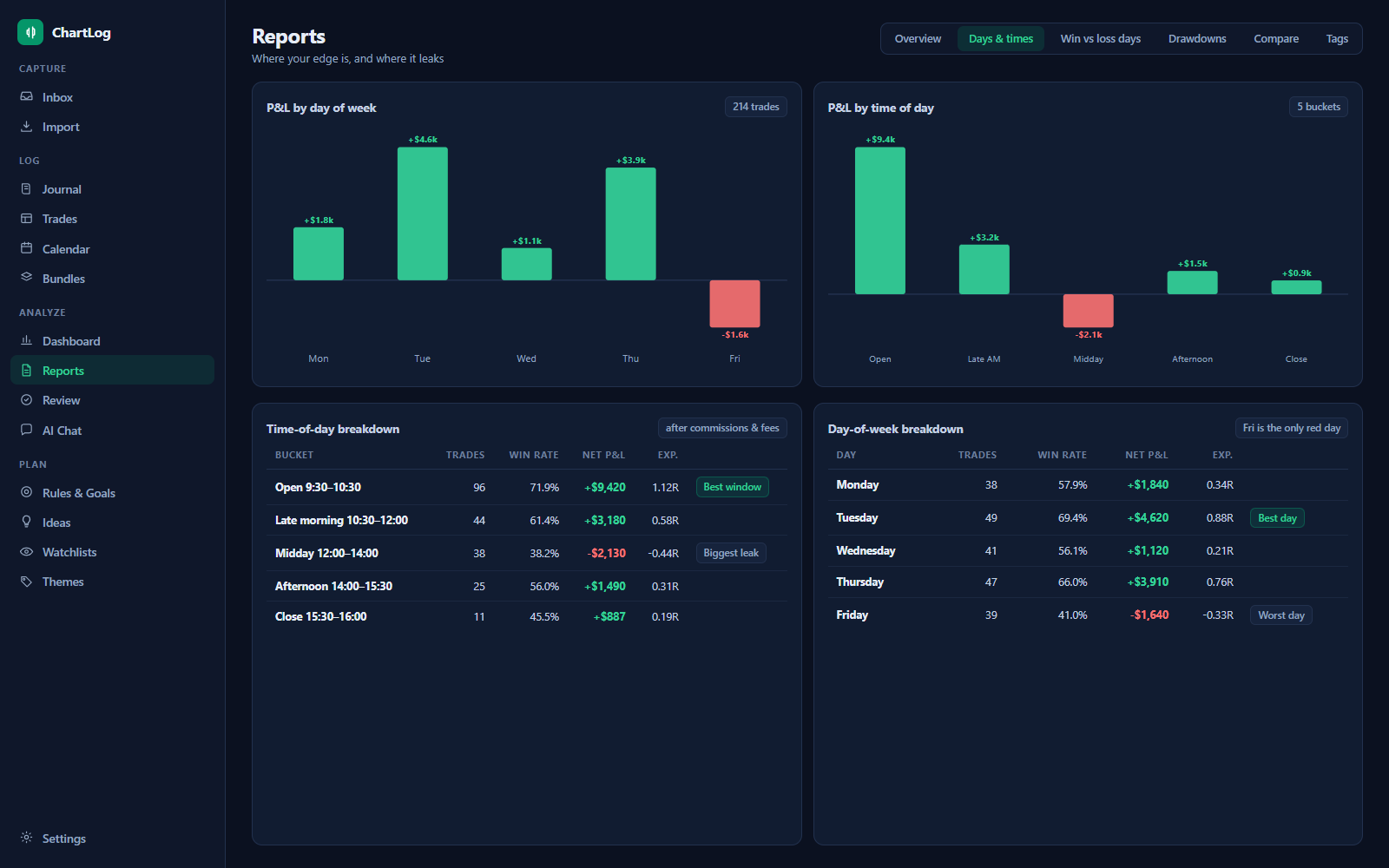Click the WIN RATE header in Day-of-week table
This screenshot has height=868, width=1389.
point(1062,455)
